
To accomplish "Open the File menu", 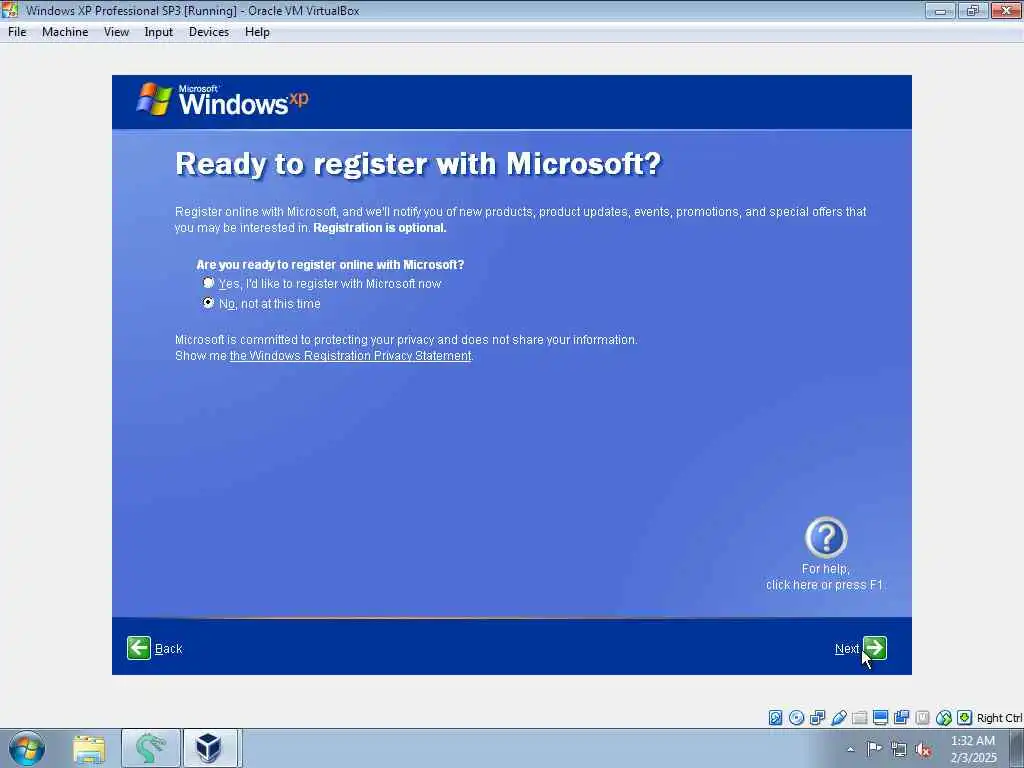I will coord(17,32).
